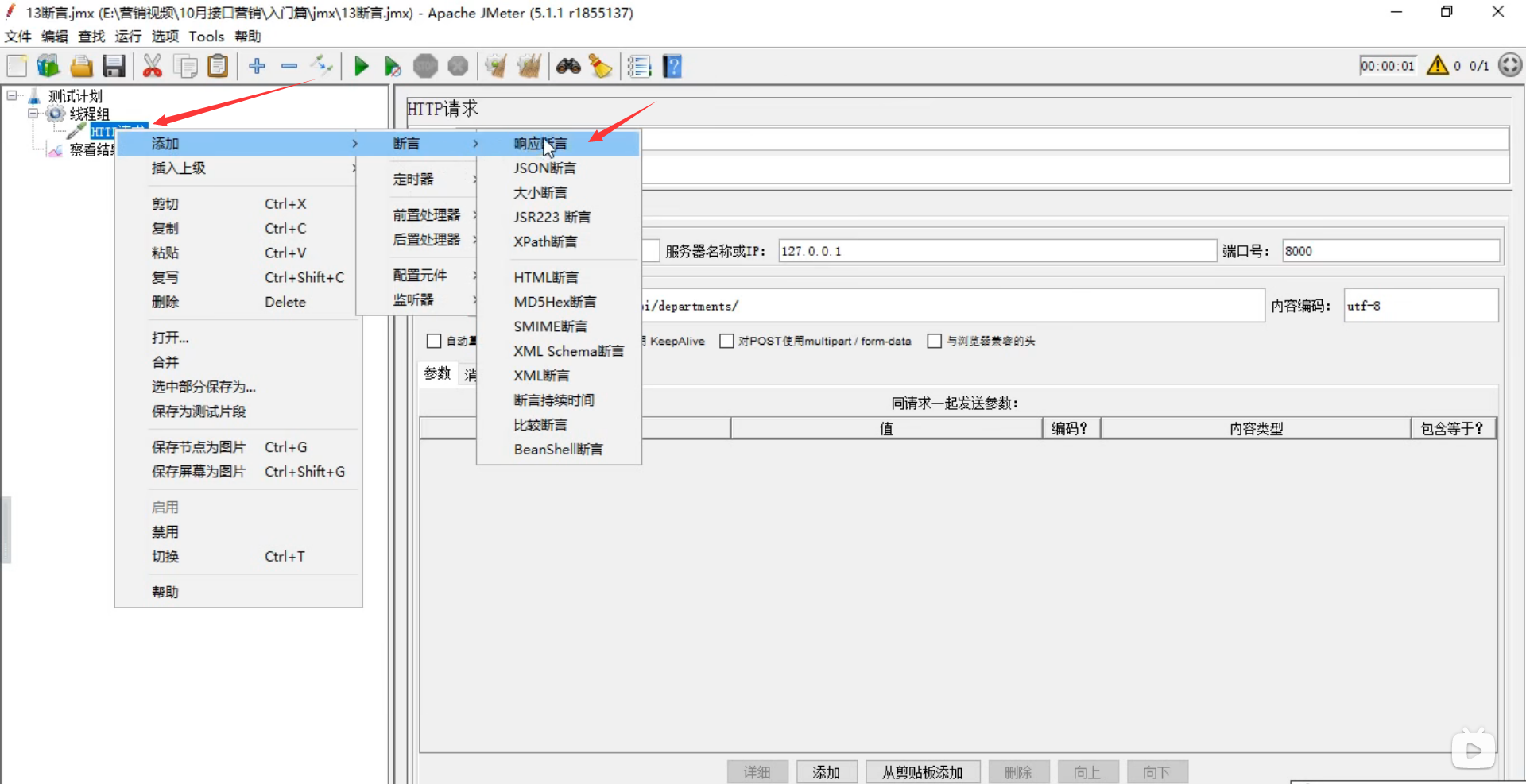
Task: Click the Shutdown test icon
Action: 458,66
